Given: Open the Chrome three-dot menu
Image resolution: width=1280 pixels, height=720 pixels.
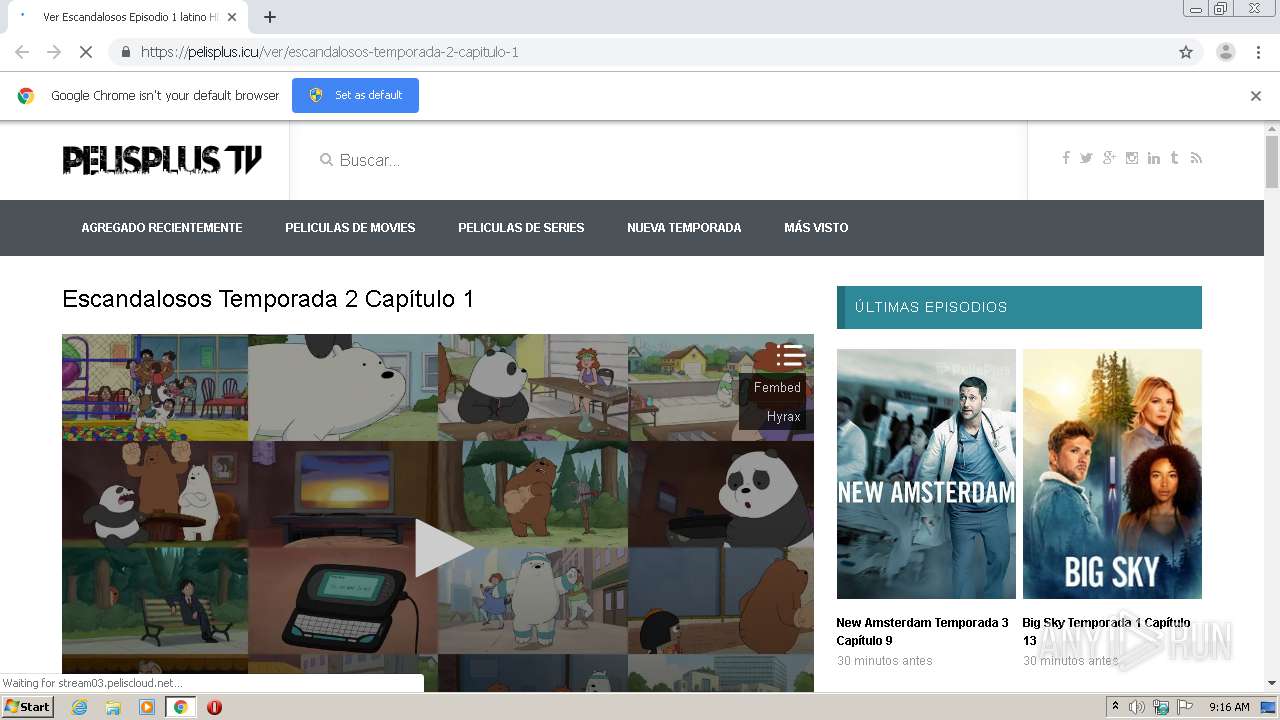Looking at the screenshot, I should pyautogui.click(x=1258, y=52).
